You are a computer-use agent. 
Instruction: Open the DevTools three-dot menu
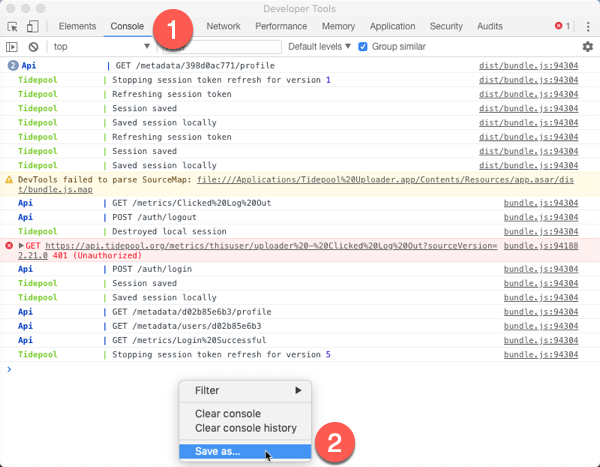[x=588, y=26]
